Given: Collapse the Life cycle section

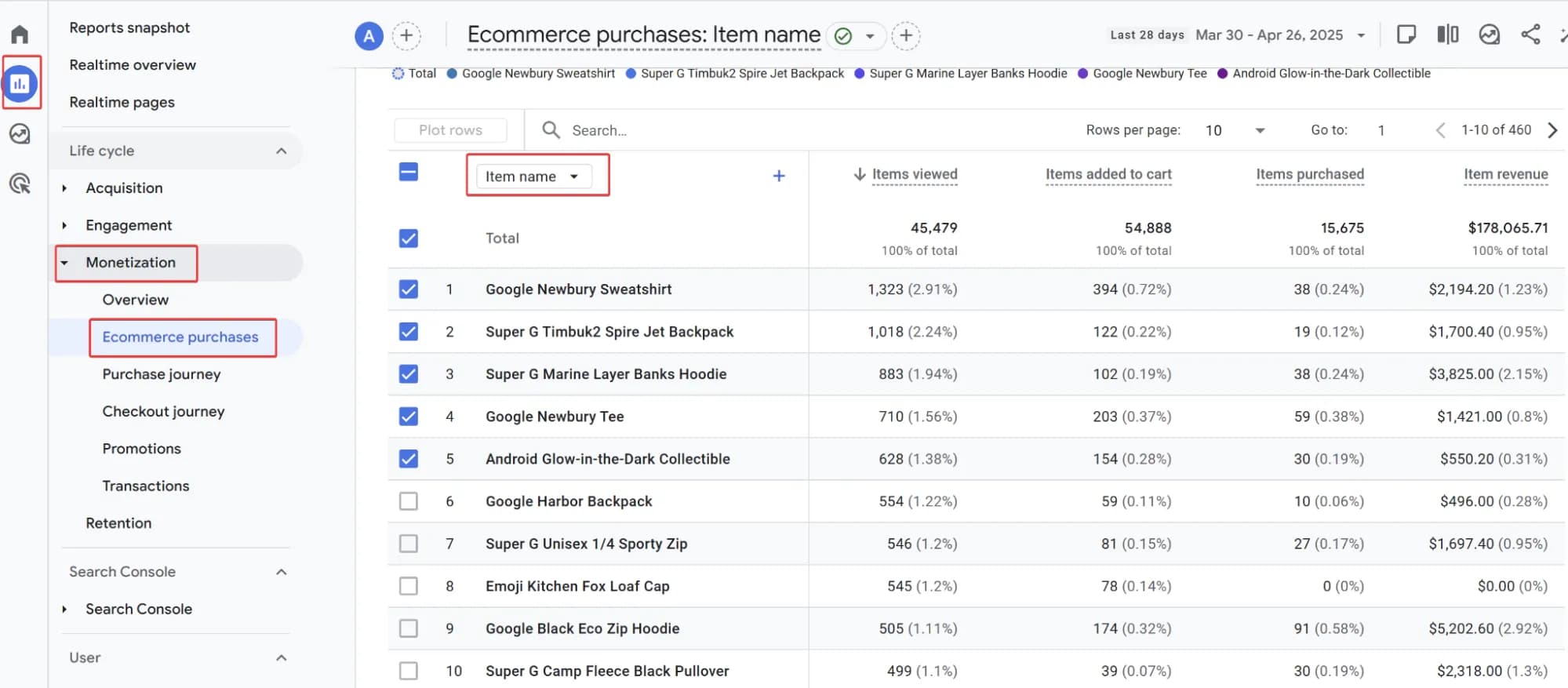Looking at the screenshot, I should click(281, 151).
